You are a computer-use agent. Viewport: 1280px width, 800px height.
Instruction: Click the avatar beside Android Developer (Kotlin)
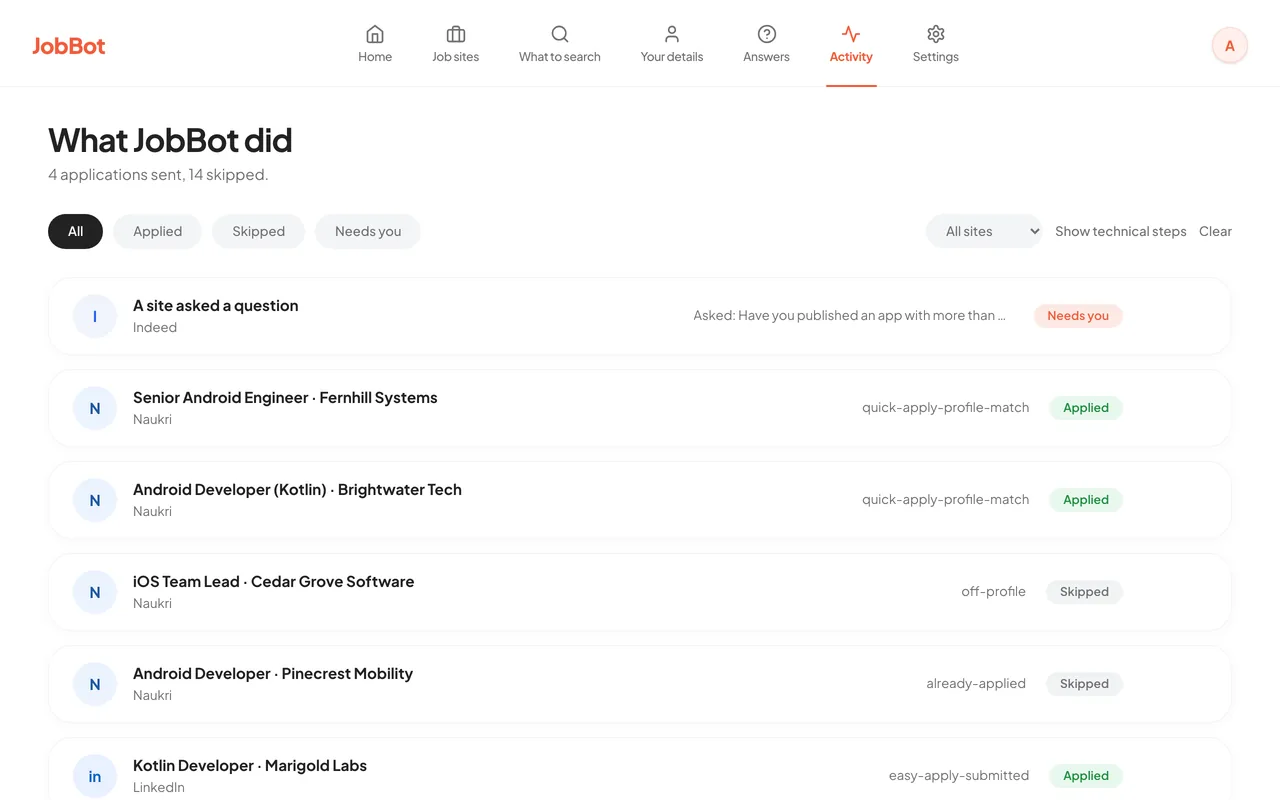95,500
